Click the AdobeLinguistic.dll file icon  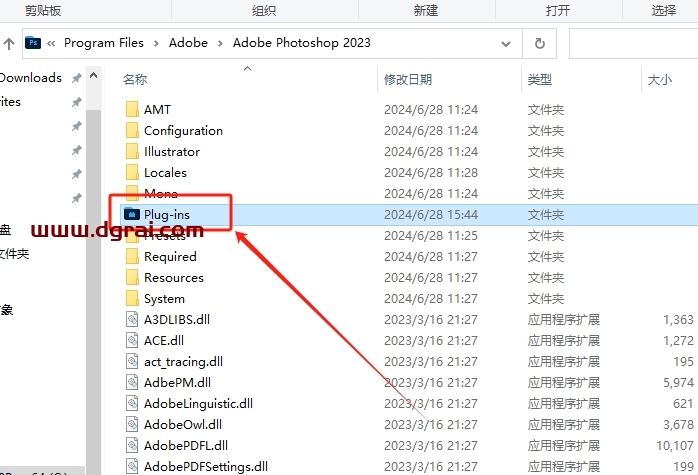click(132, 403)
